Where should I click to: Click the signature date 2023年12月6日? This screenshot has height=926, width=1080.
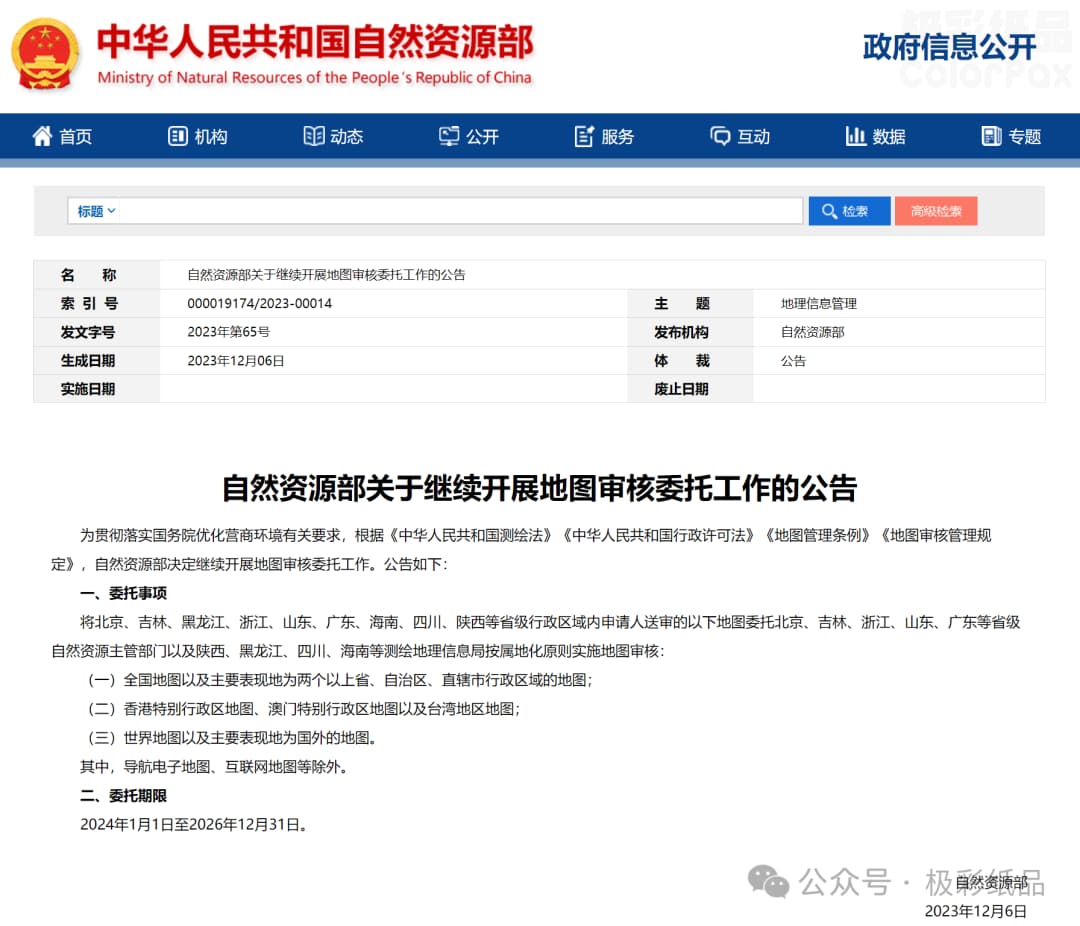tap(976, 911)
